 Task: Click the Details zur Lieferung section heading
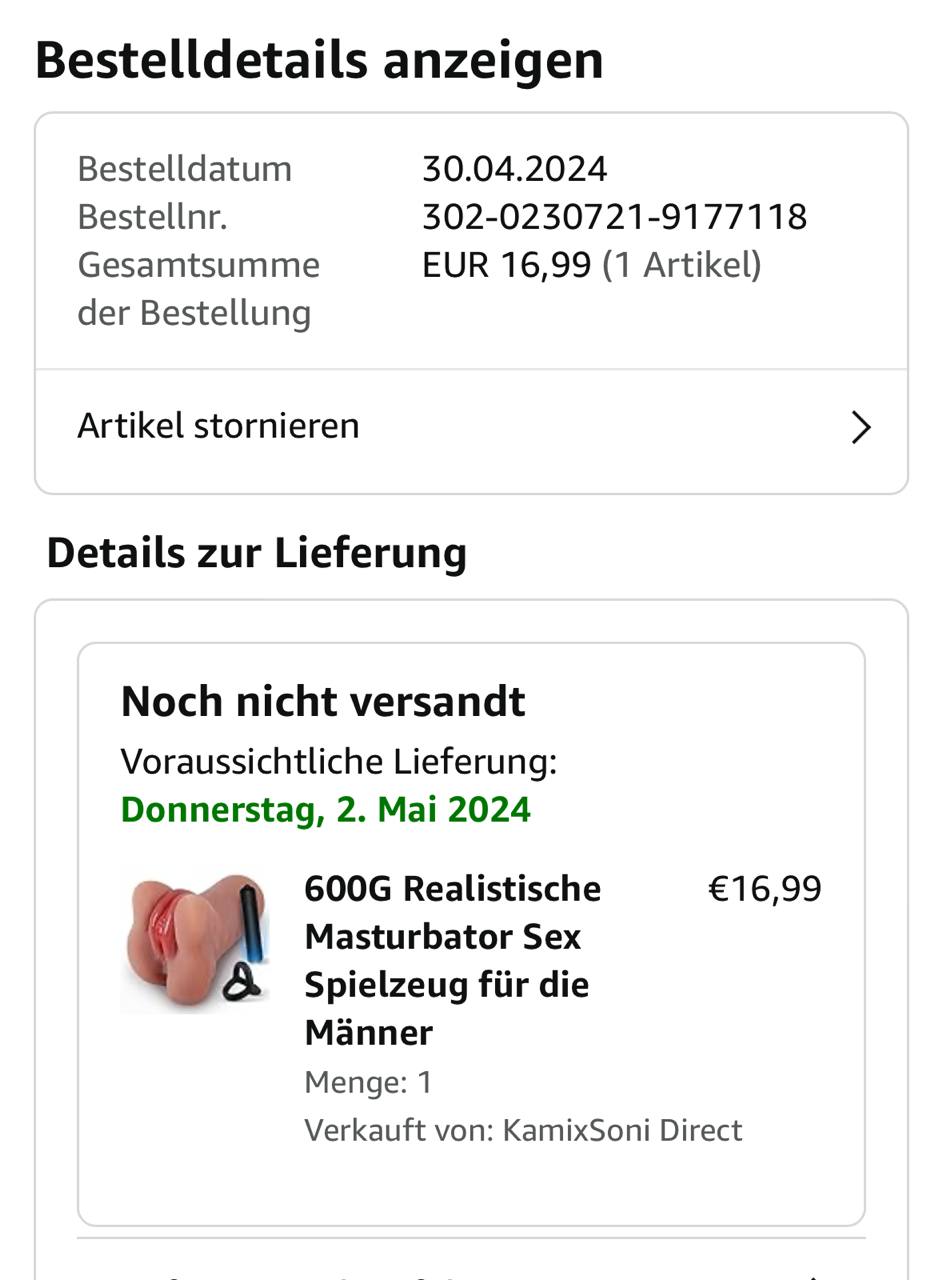257,553
